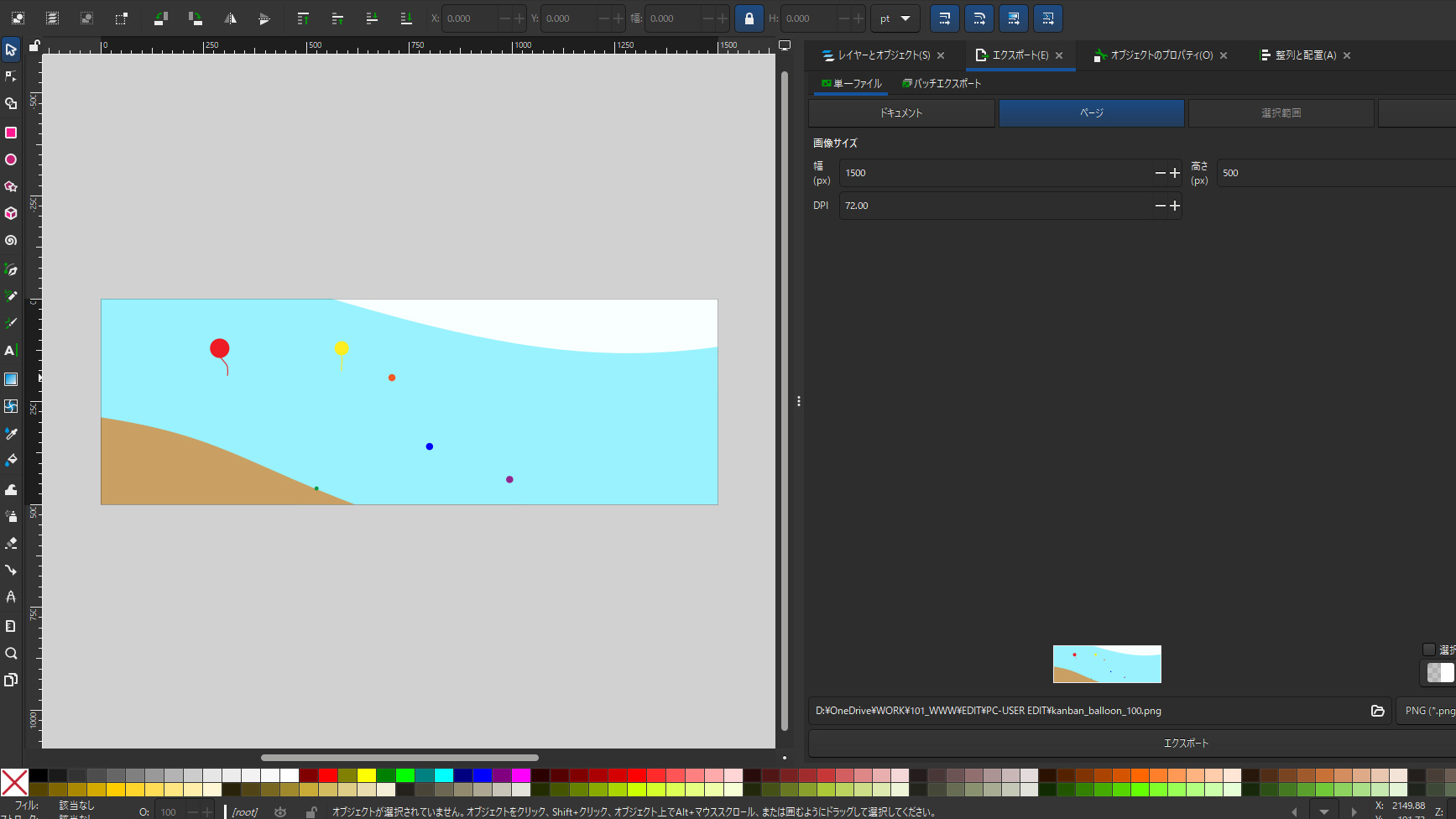
Task: Tick the checkbox above the export background swatch
Action: pos(1428,649)
